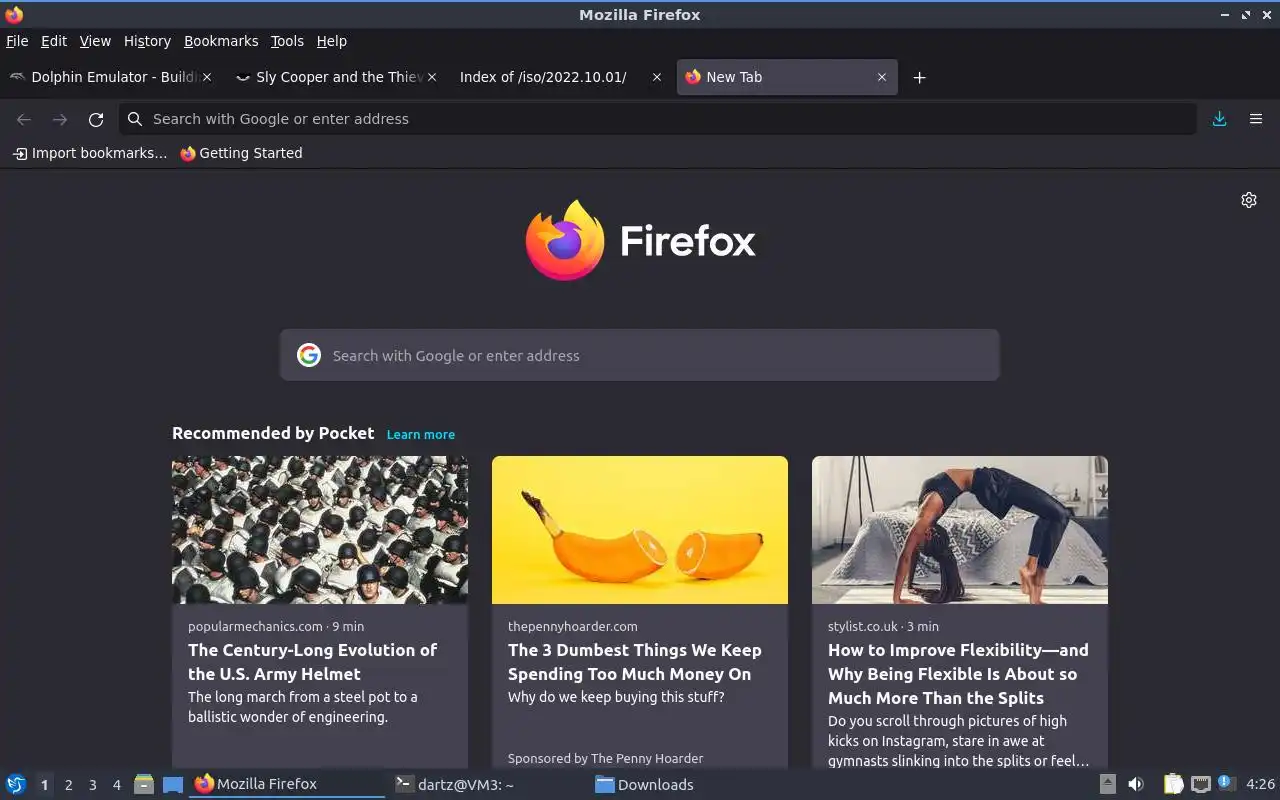Open network connection tray icon
Viewport: 1280px width, 800px height.
pyautogui.click(x=1201, y=784)
